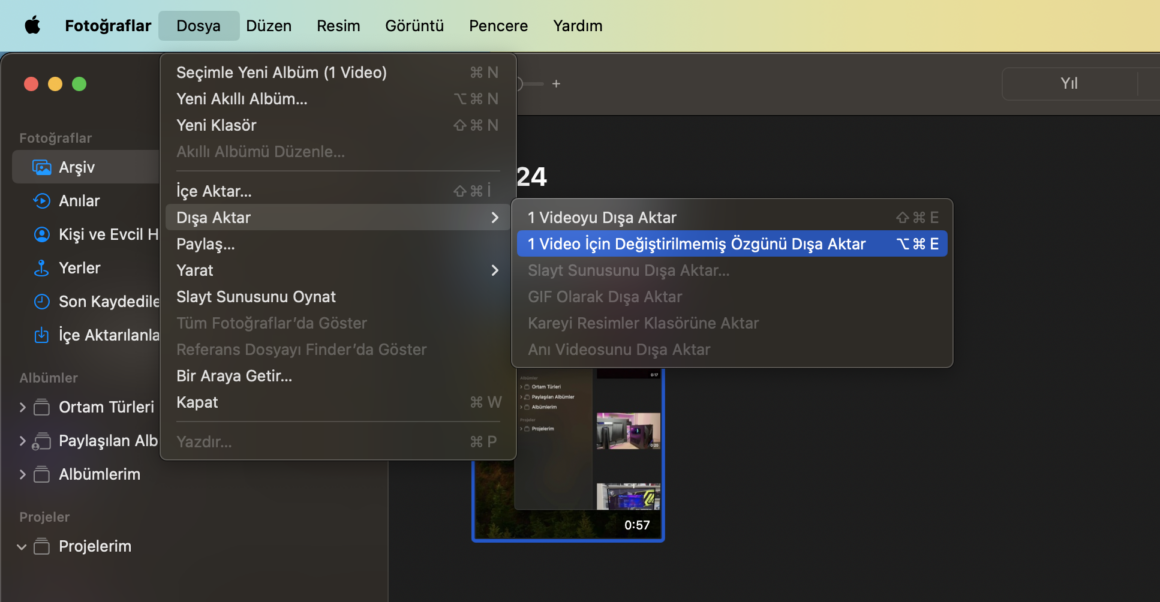
Task: Select Kapat to close the window
Action: (x=338, y=402)
